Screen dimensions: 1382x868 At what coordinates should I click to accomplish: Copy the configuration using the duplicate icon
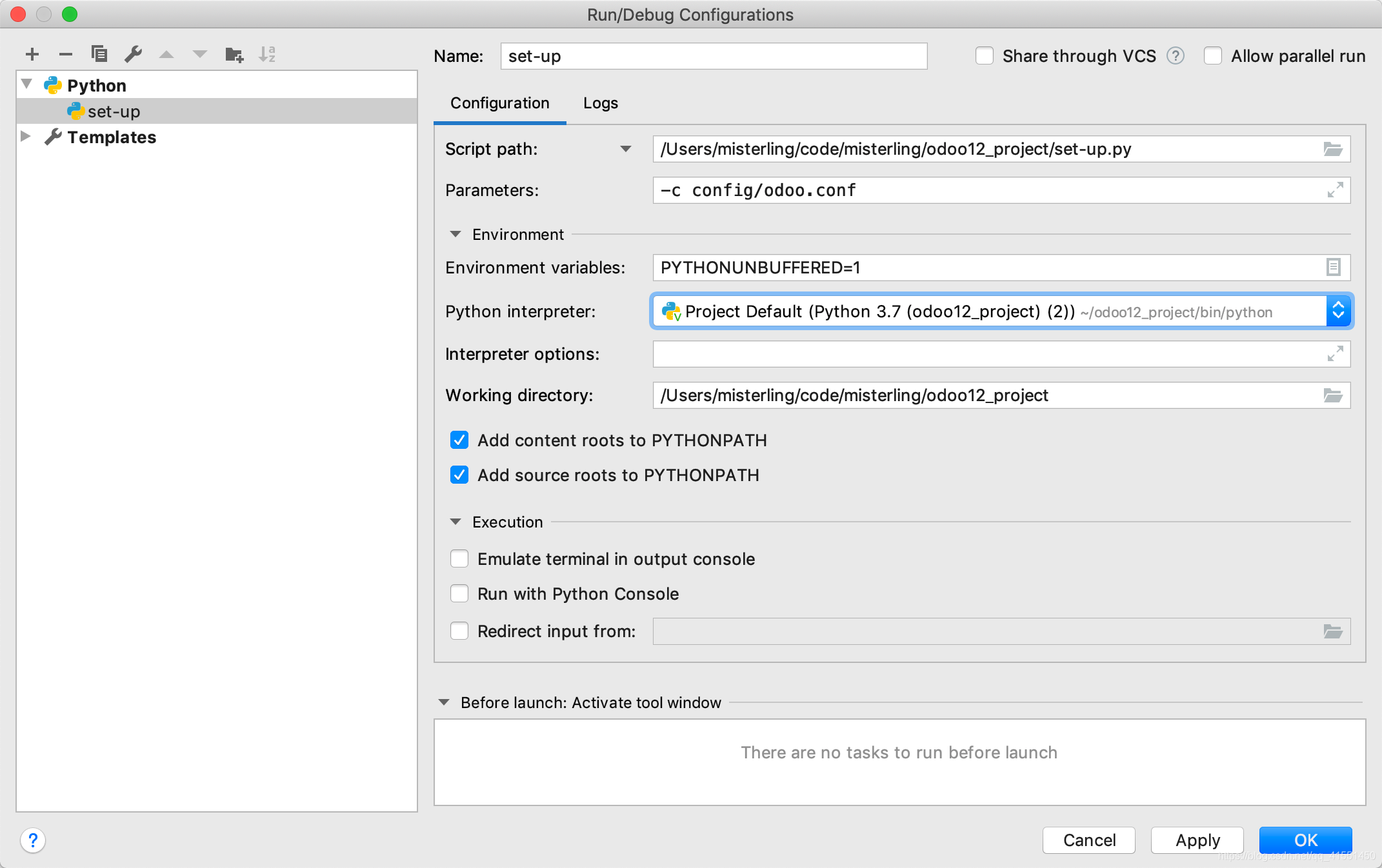pos(99,54)
